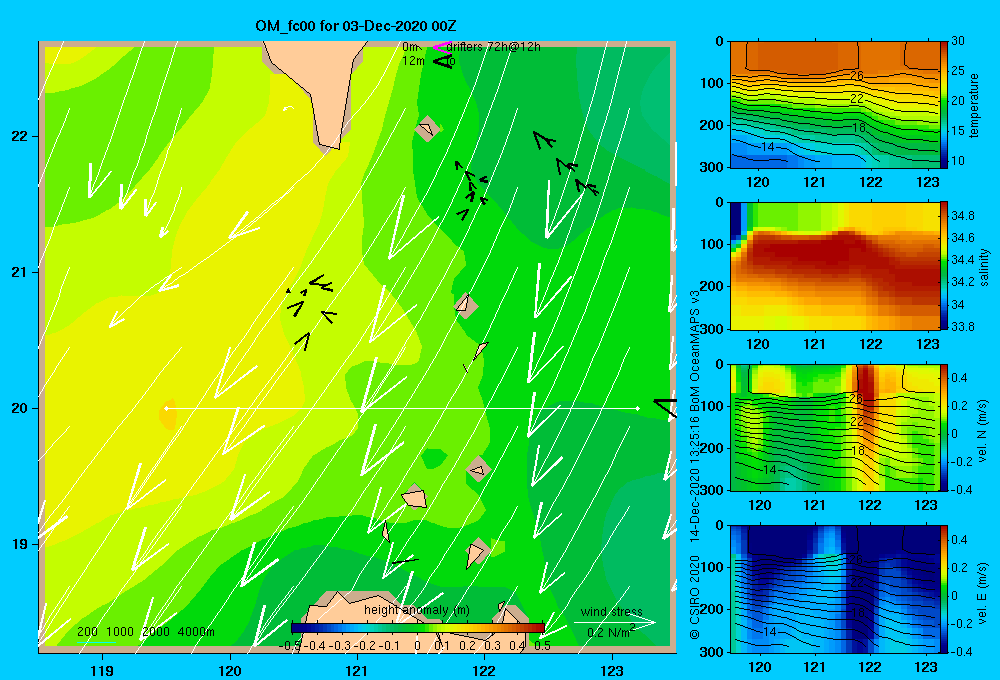Click the vertical CSIRO OceanMAPS copyright text
The height and width of the screenshot is (680, 1000).
coord(695,464)
